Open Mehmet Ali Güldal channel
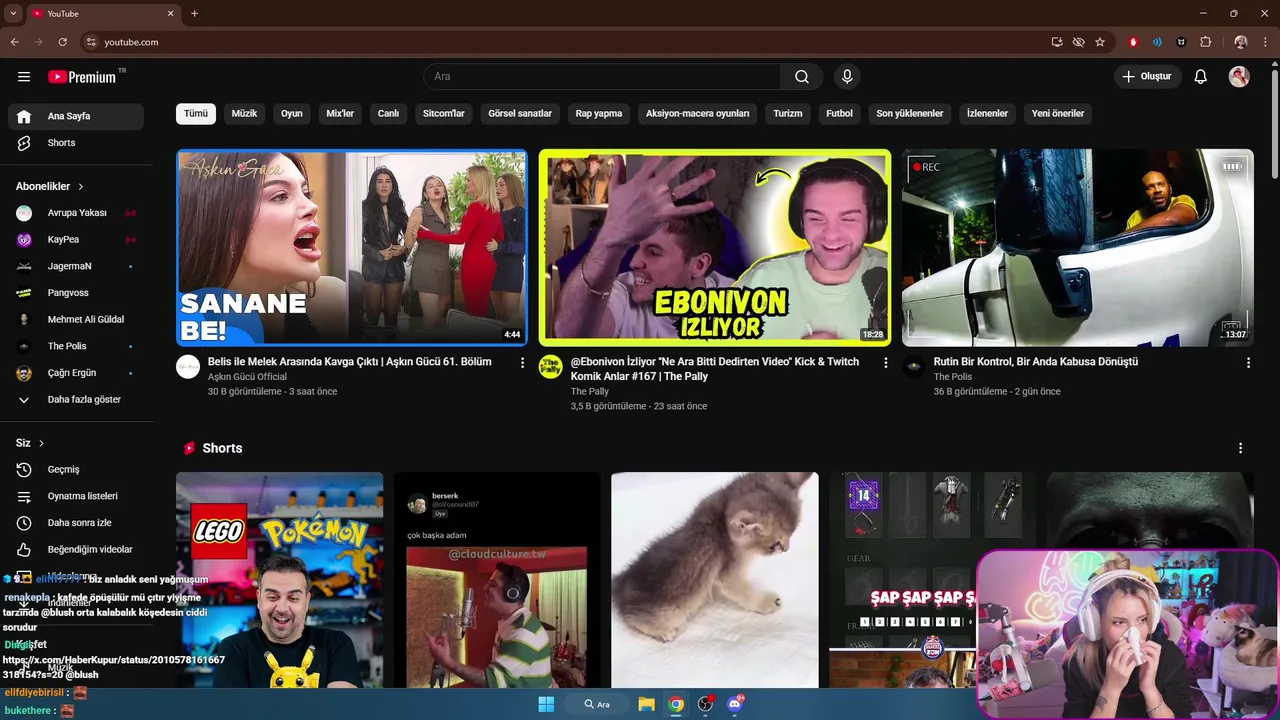 point(76,320)
